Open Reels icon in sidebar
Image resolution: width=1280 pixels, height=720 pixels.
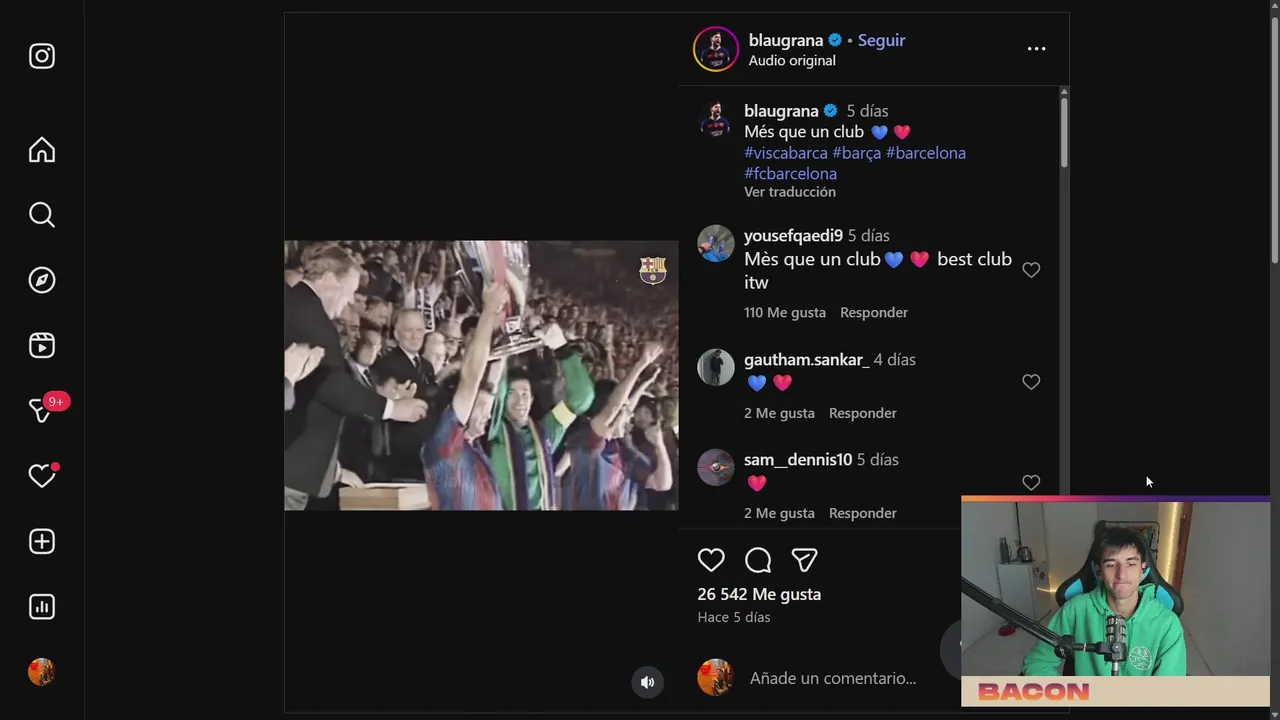42,345
